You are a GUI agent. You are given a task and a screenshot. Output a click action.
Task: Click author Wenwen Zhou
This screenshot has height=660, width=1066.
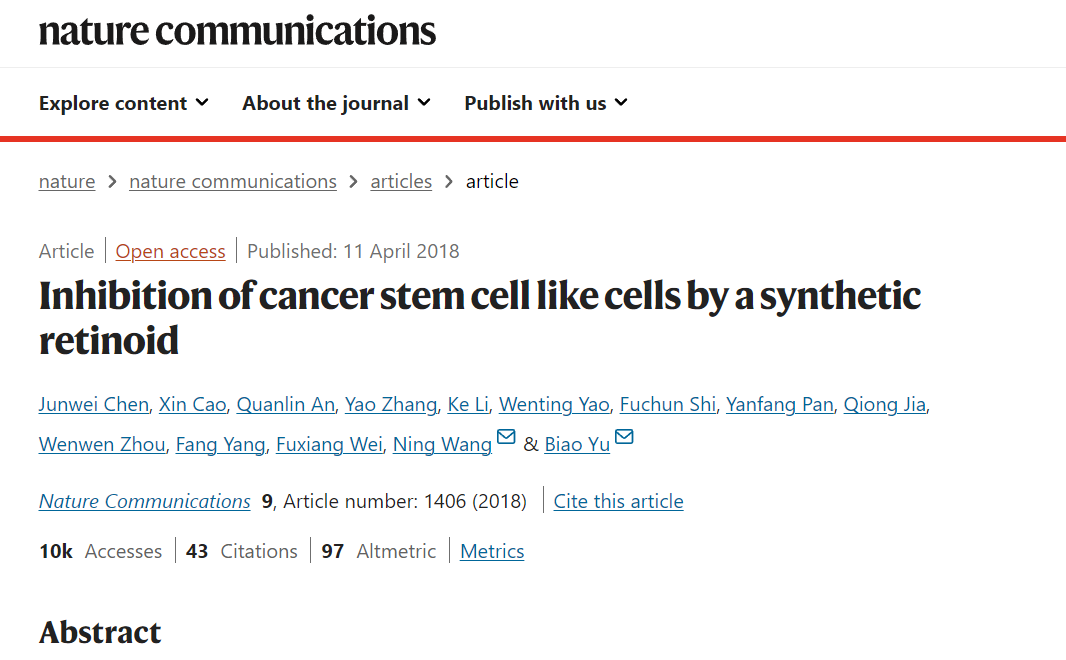pyautogui.click(x=102, y=444)
